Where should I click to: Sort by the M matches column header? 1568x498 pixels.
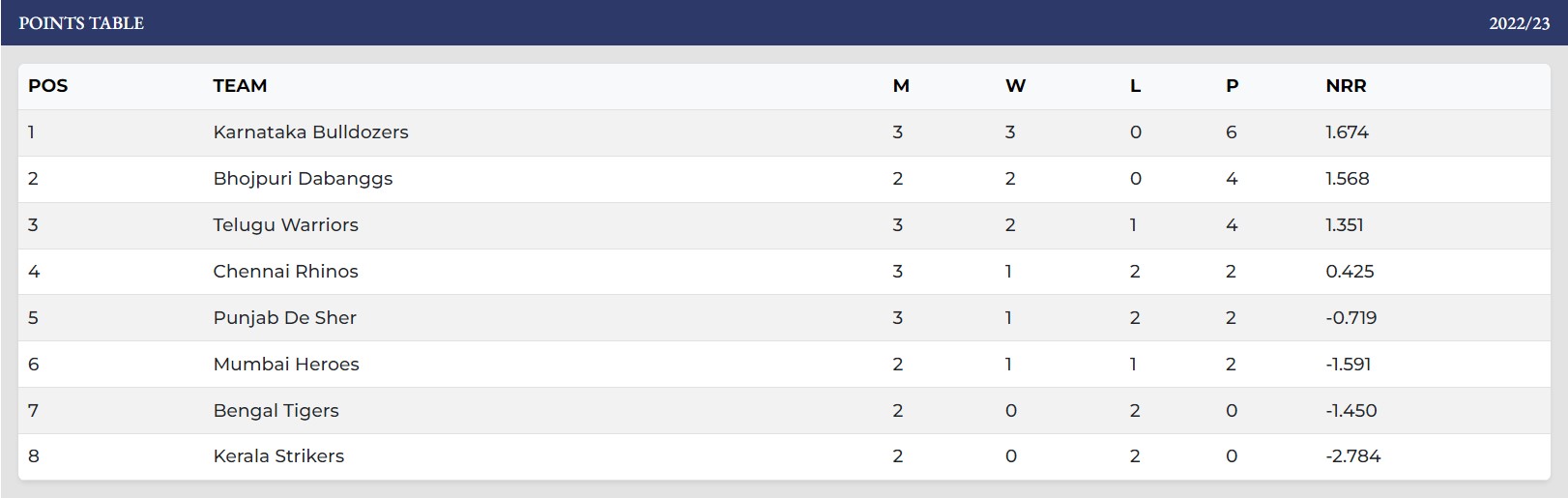tap(901, 86)
